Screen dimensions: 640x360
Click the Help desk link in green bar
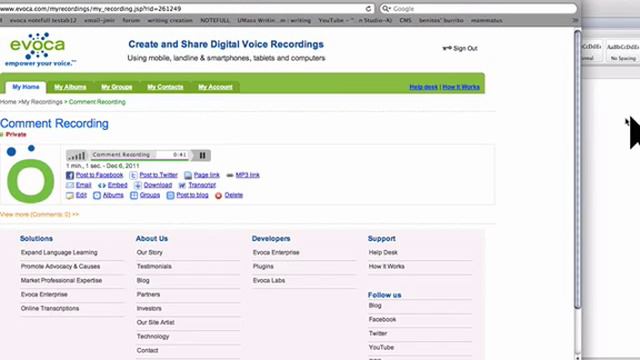(x=423, y=87)
